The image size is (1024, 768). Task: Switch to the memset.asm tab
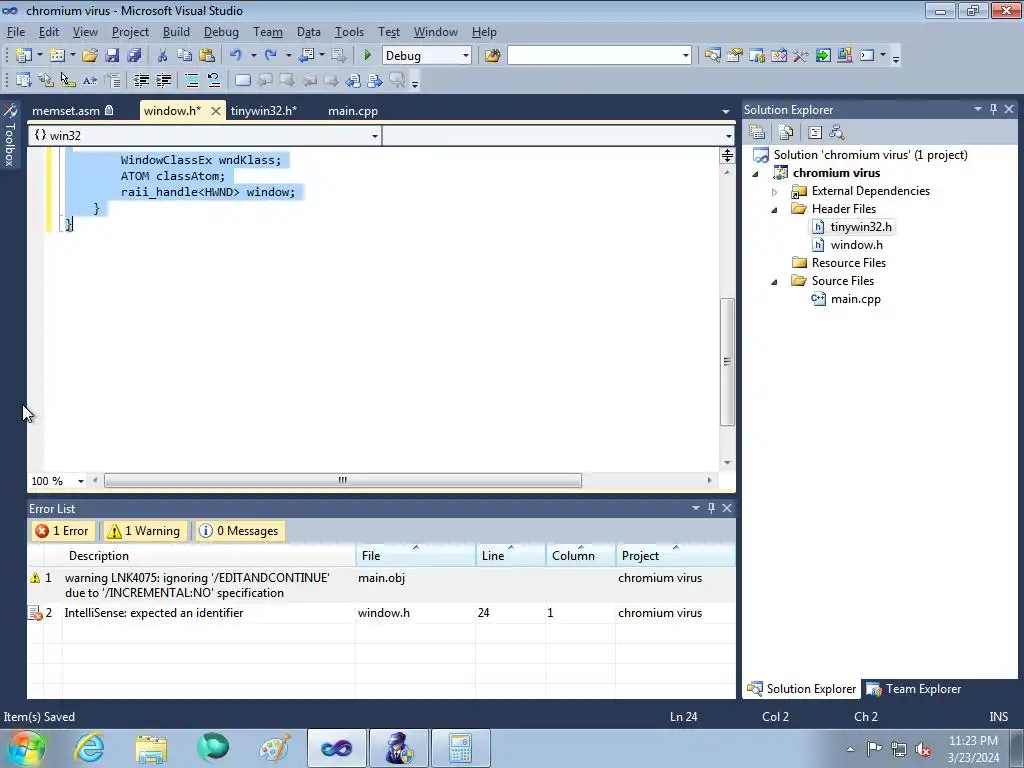72,111
